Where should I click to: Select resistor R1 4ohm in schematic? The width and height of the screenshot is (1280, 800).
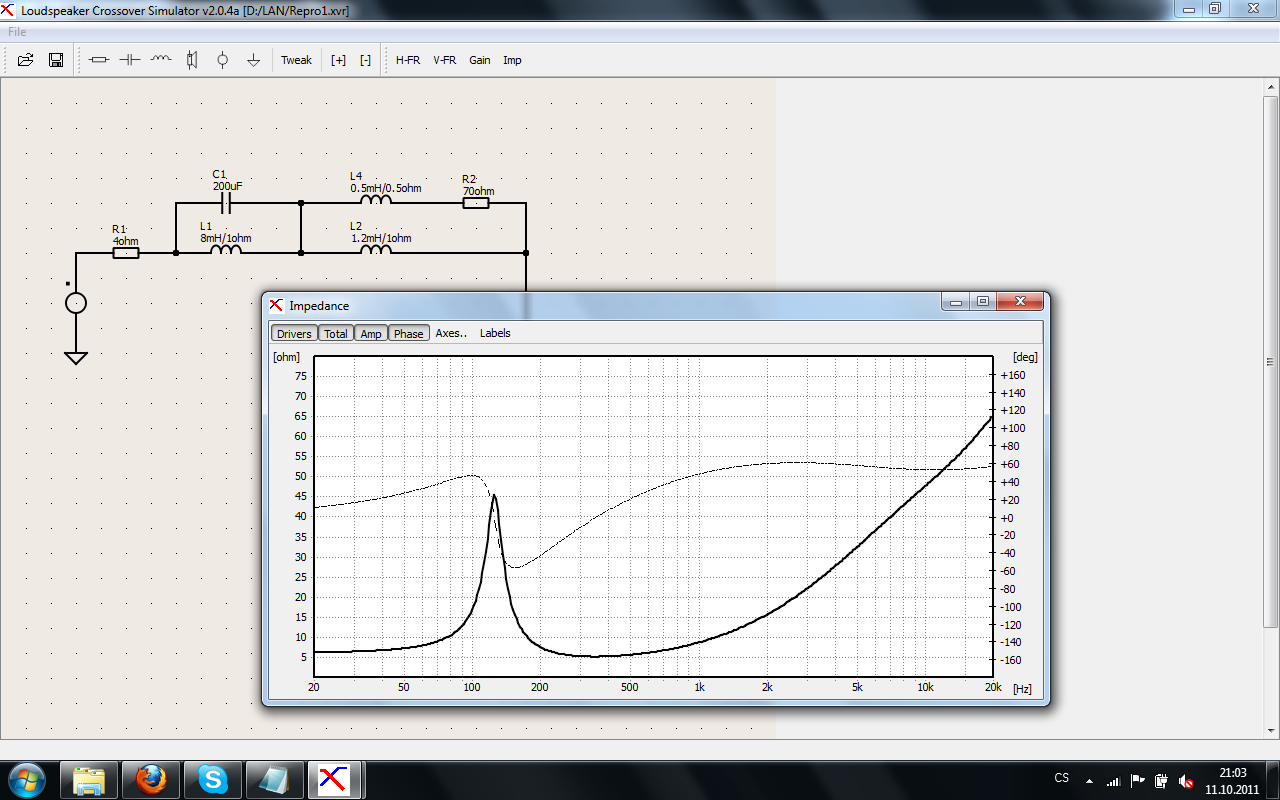tap(126, 253)
